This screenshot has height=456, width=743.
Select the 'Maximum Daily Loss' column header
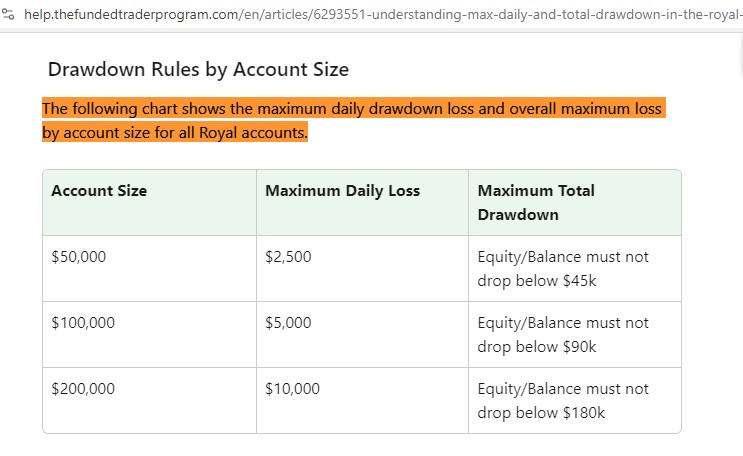342,191
